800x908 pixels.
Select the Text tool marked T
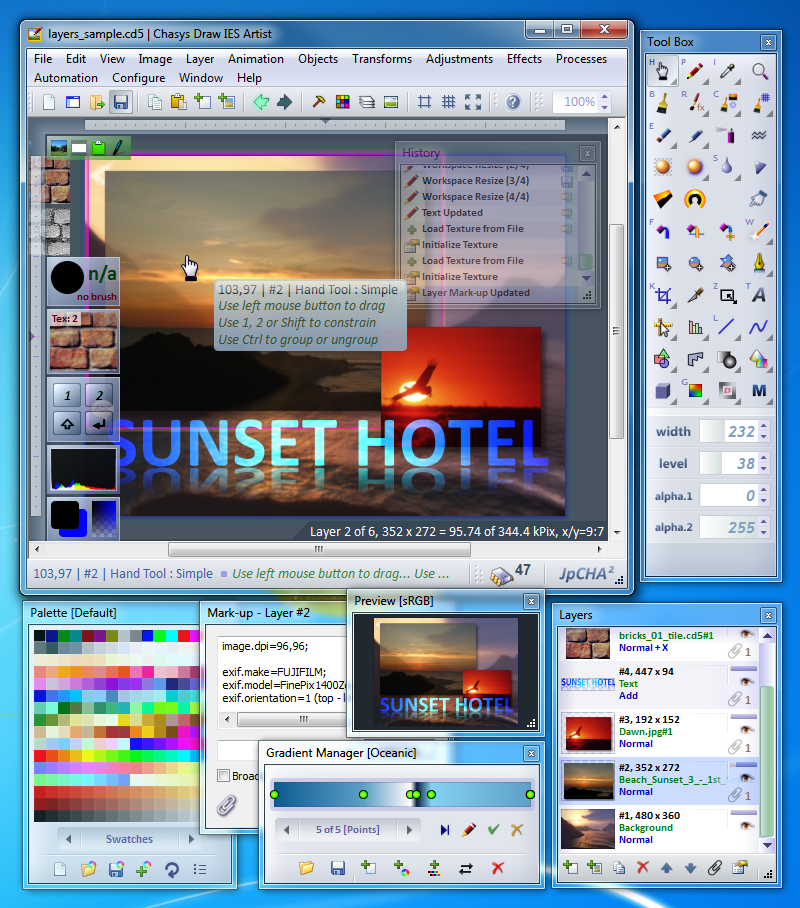759,295
